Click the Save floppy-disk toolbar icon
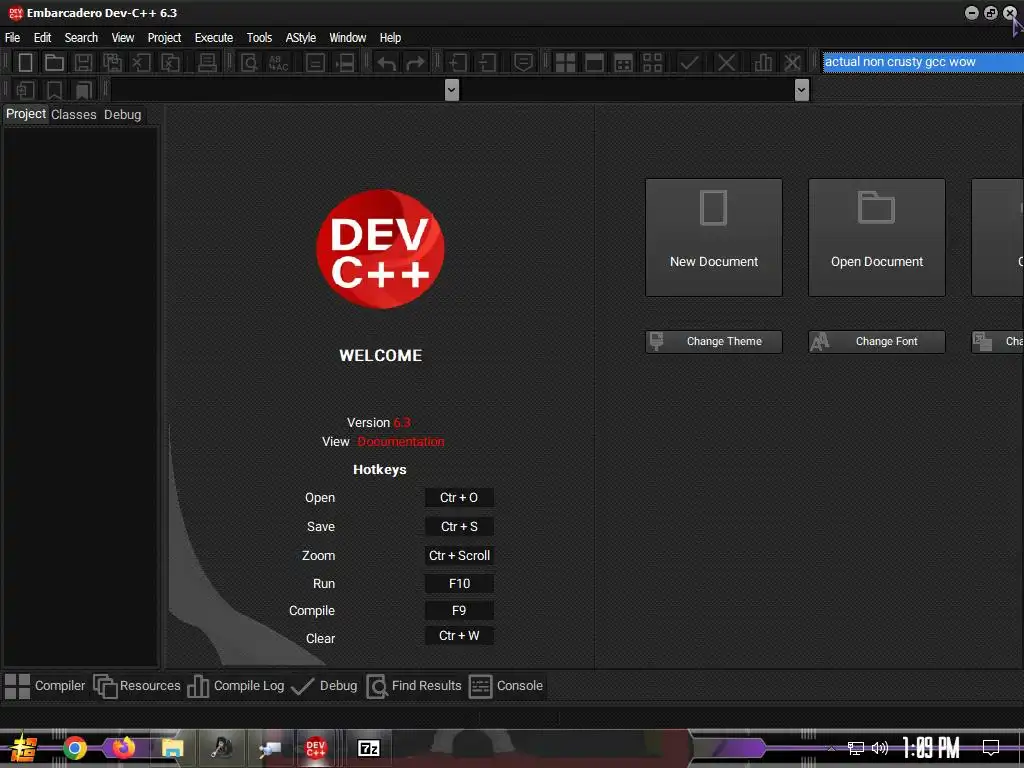 pos(83,63)
